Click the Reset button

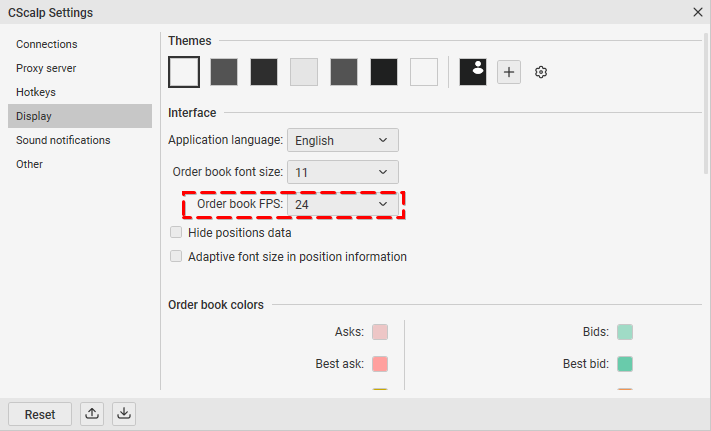(x=40, y=414)
